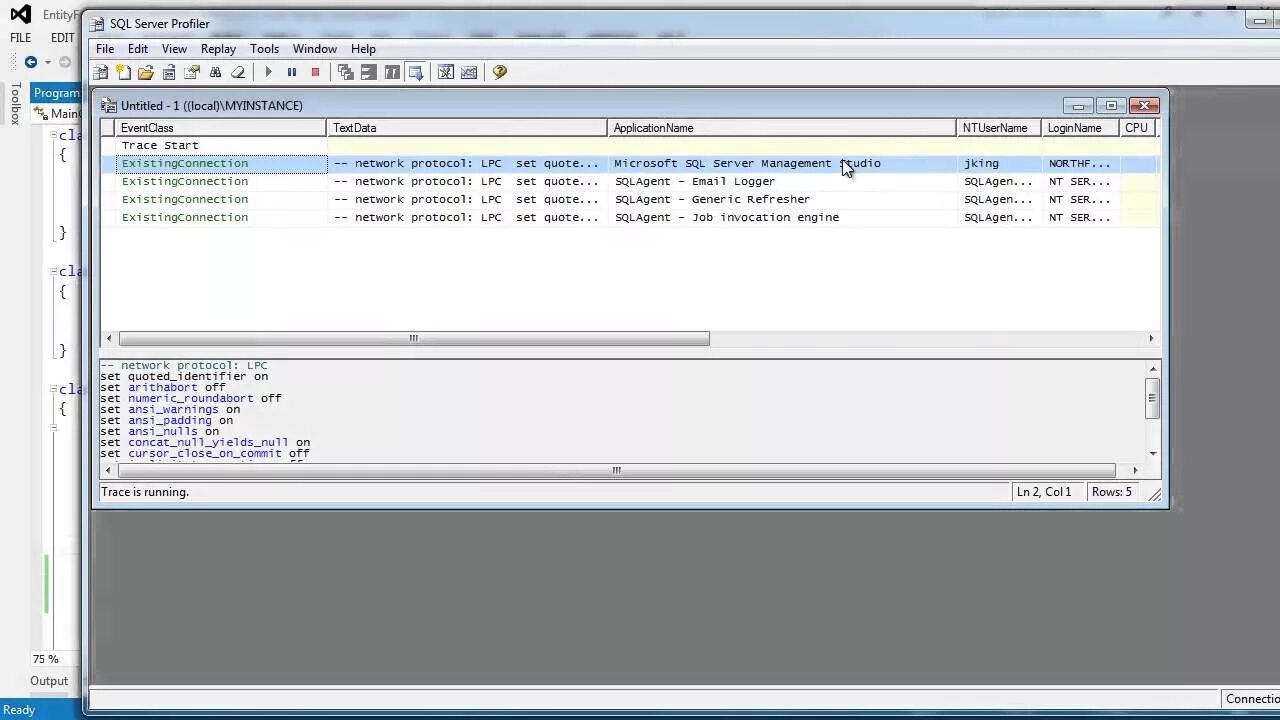Maximize the Untitled - 1 trace child window

pyautogui.click(x=1111, y=105)
